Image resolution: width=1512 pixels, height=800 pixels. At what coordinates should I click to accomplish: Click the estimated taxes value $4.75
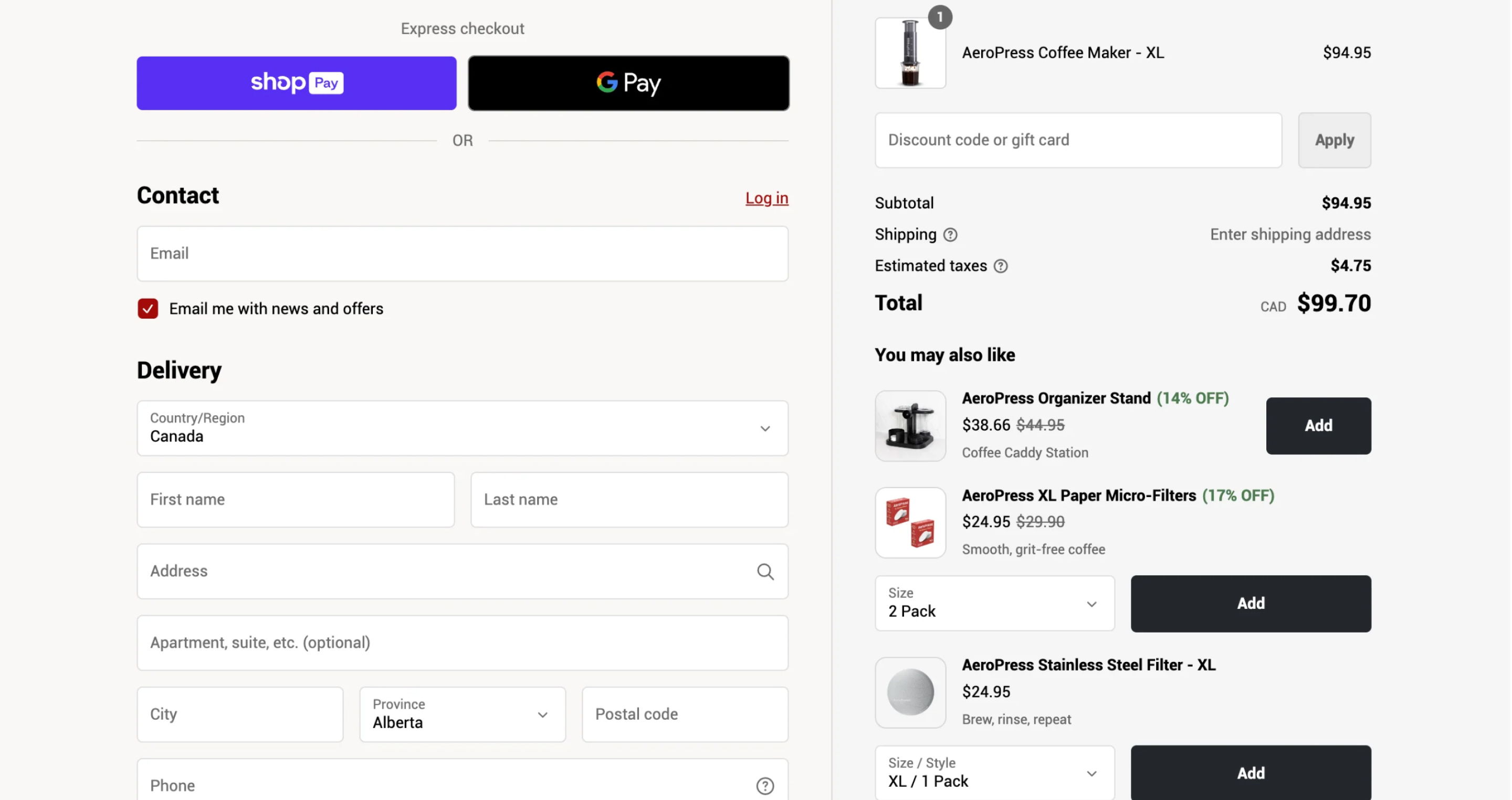[1351, 266]
